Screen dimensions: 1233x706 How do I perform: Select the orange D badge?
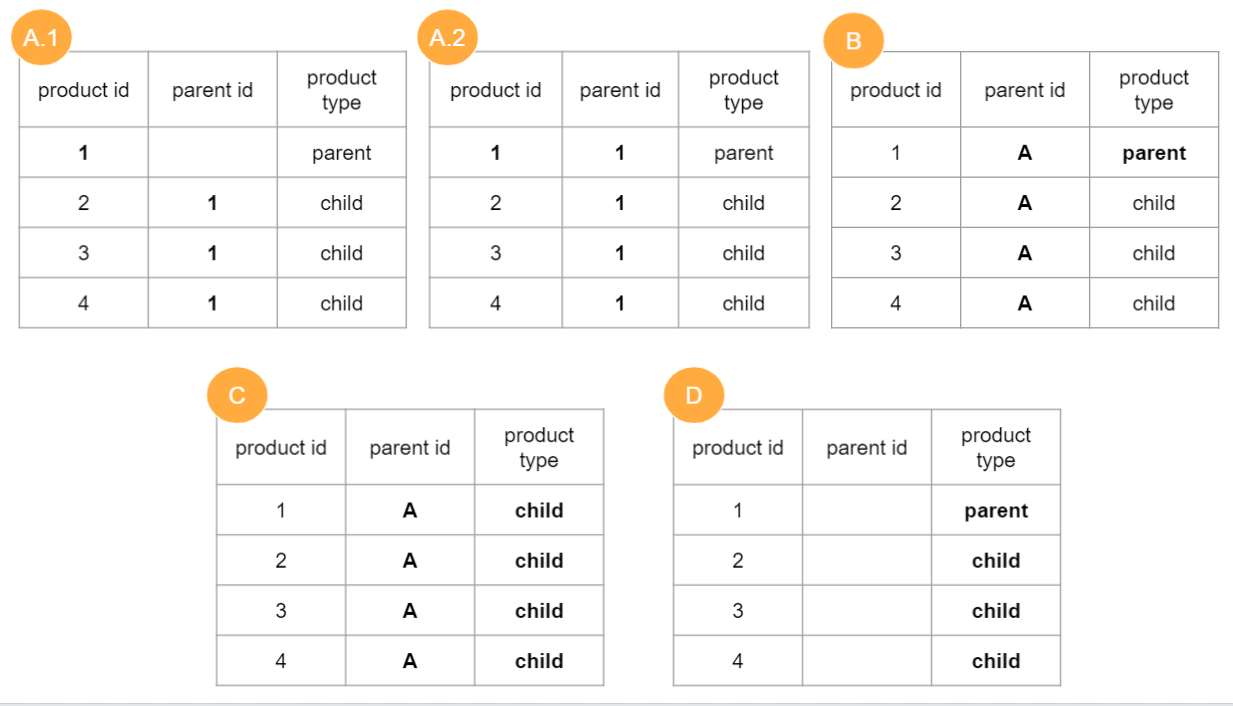(694, 395)
